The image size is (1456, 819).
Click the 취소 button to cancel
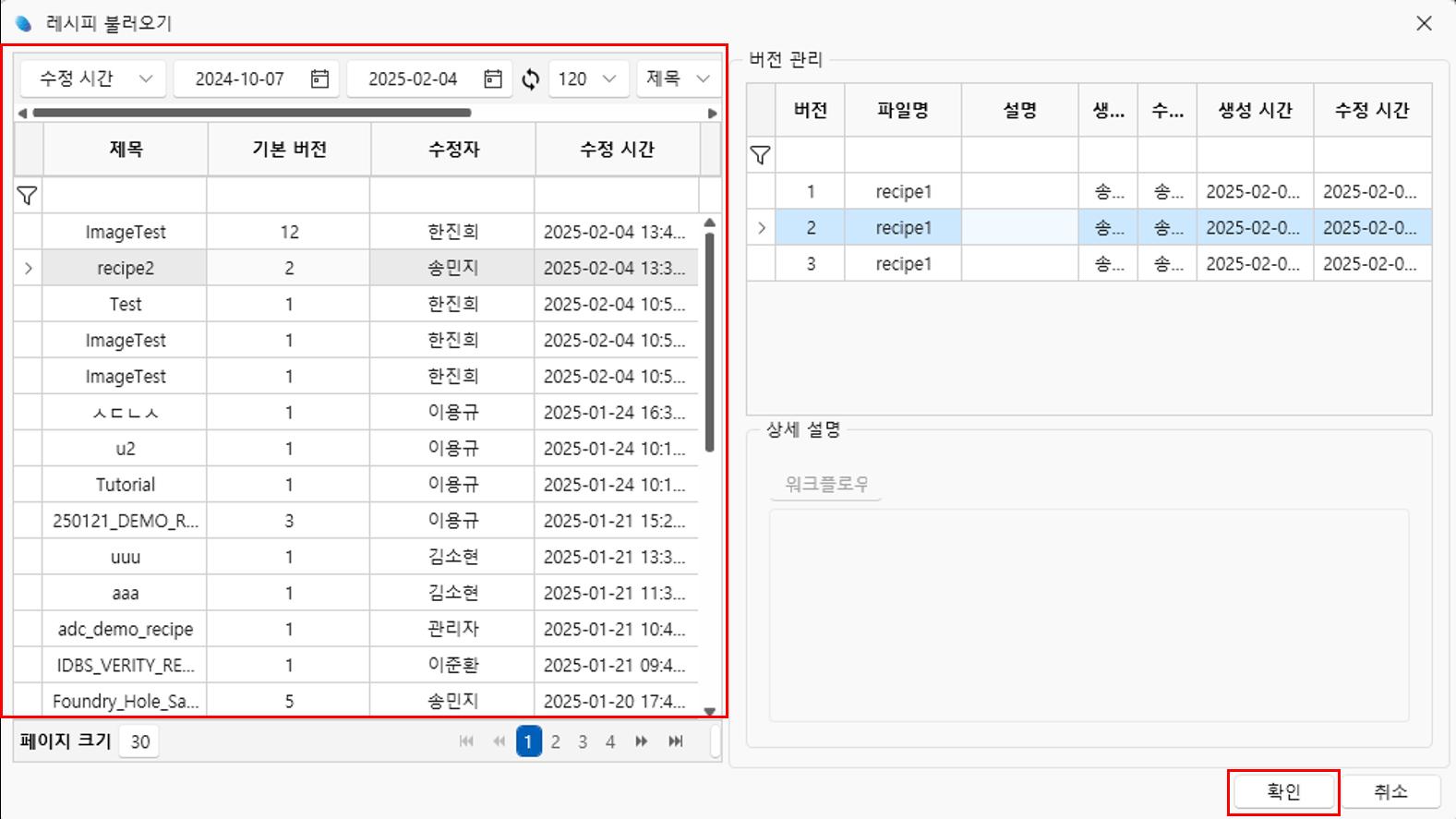click(x=1390, y=791)
